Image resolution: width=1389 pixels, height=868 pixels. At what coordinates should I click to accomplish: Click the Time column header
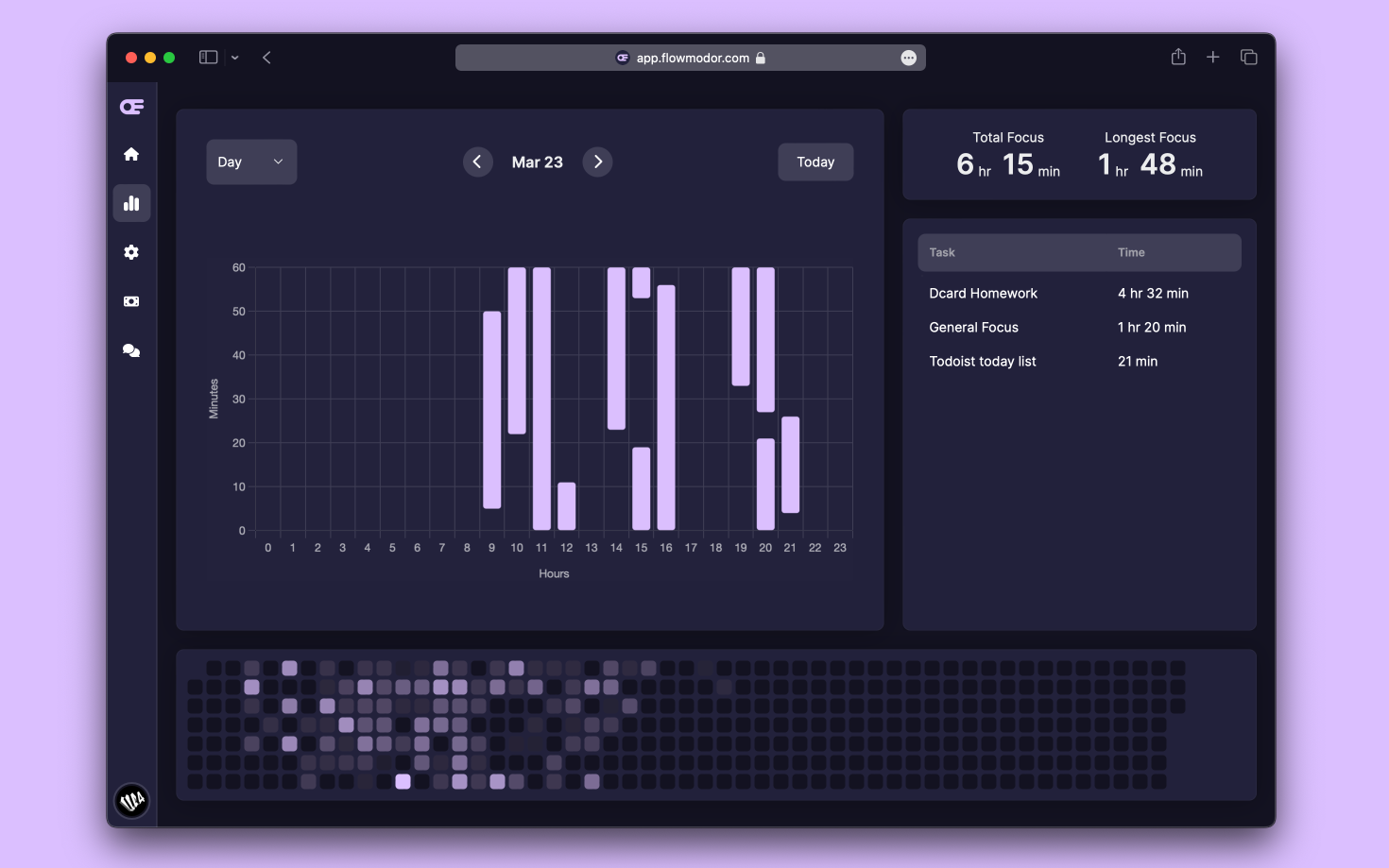coord(1131,252)
